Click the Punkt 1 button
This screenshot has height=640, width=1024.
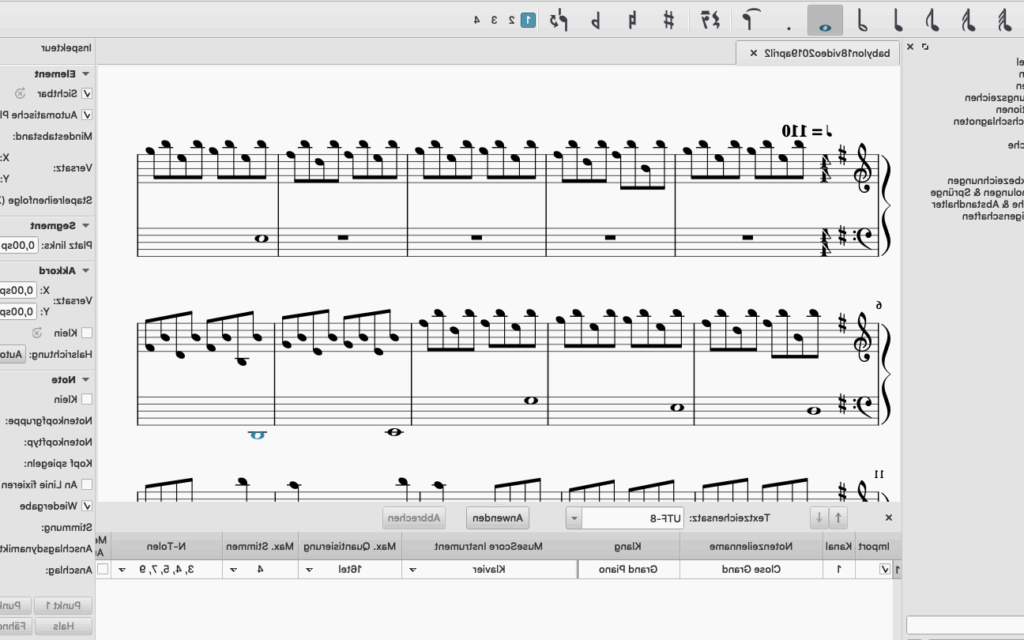click(x=65, y=606)
